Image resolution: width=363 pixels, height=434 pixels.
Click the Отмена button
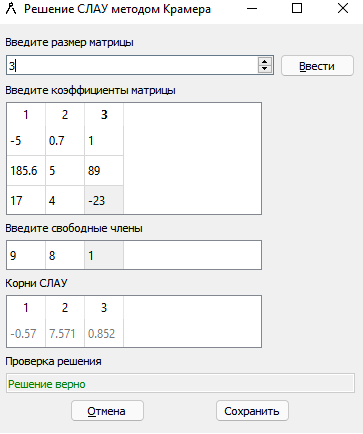[x=107, y=411]
